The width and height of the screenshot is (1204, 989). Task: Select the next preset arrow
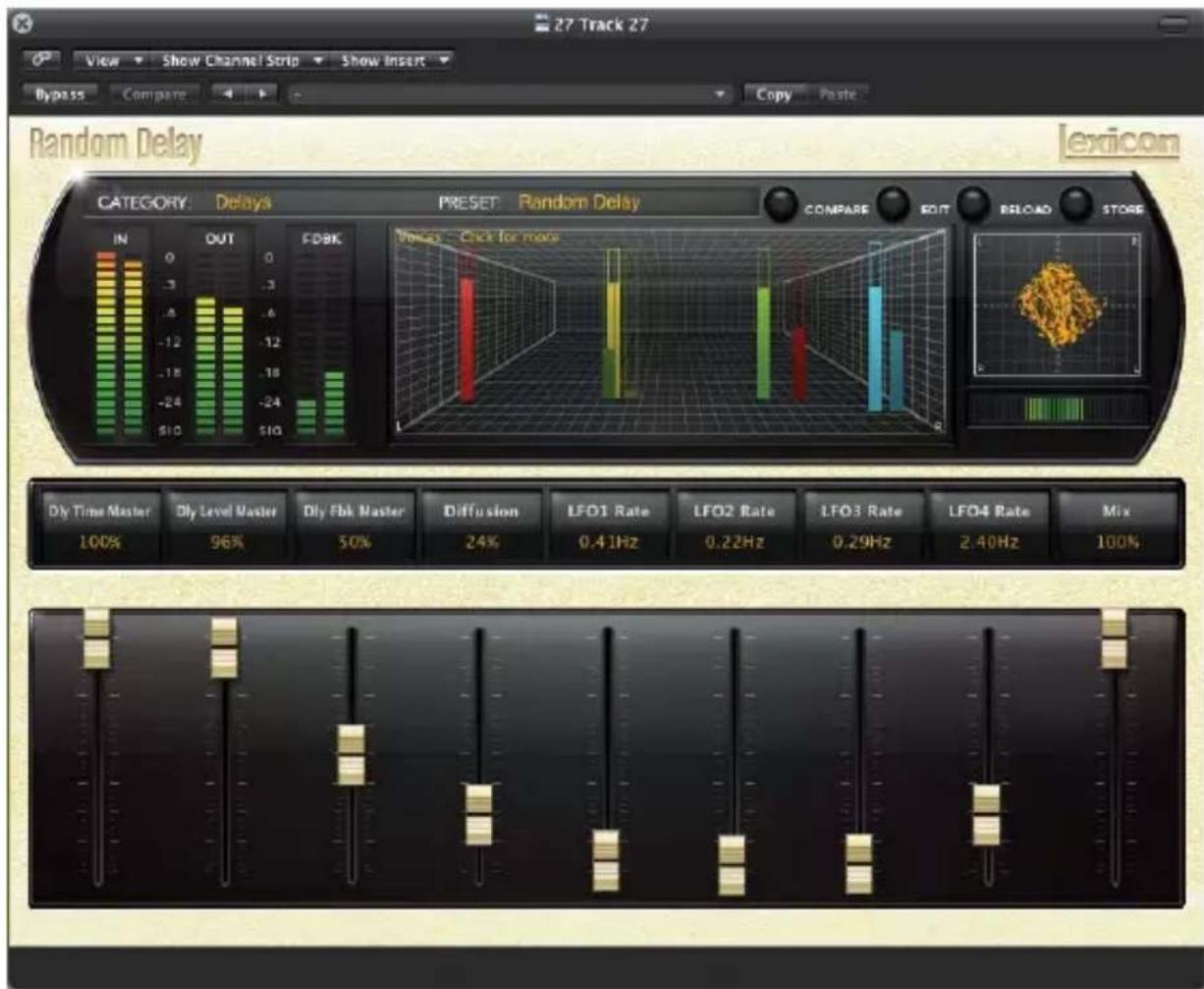pyautogui.click(x=261, y=94)
